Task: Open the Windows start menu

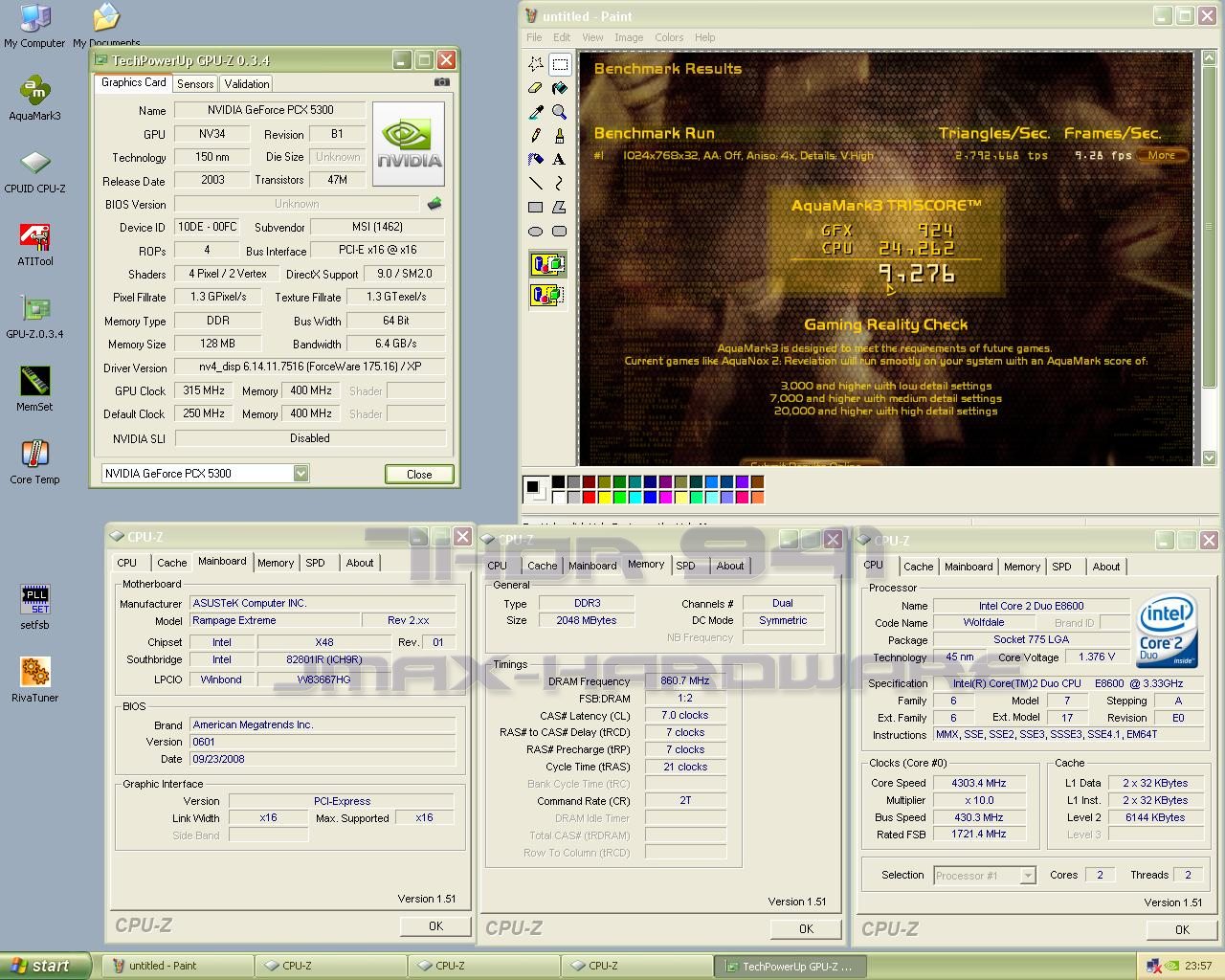Action: coord(45,966)
